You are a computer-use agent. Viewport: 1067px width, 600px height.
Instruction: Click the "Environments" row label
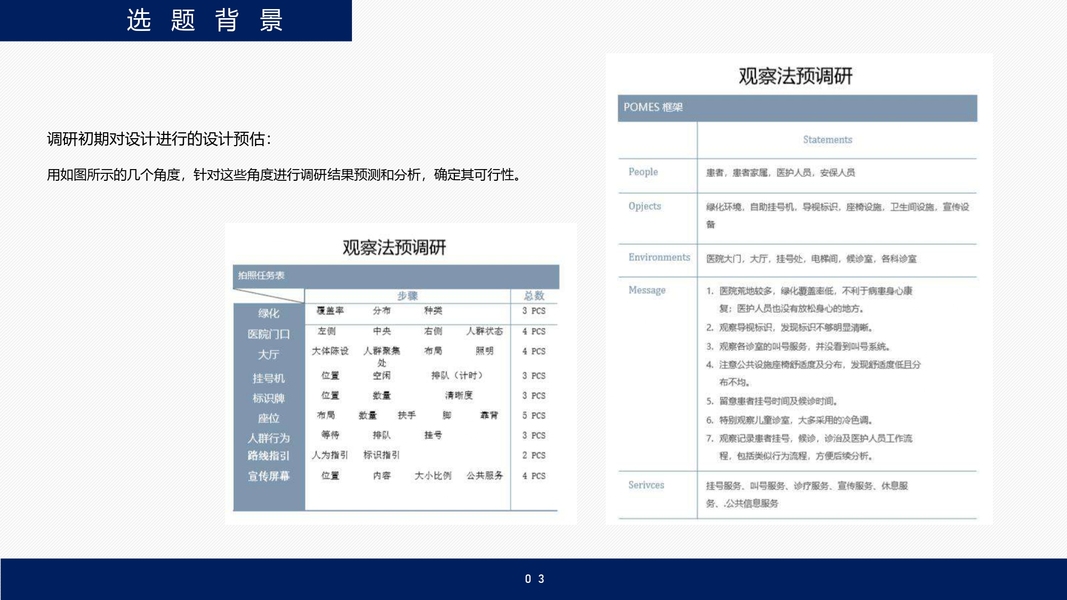pyautogui.click(x=659, y=257)
